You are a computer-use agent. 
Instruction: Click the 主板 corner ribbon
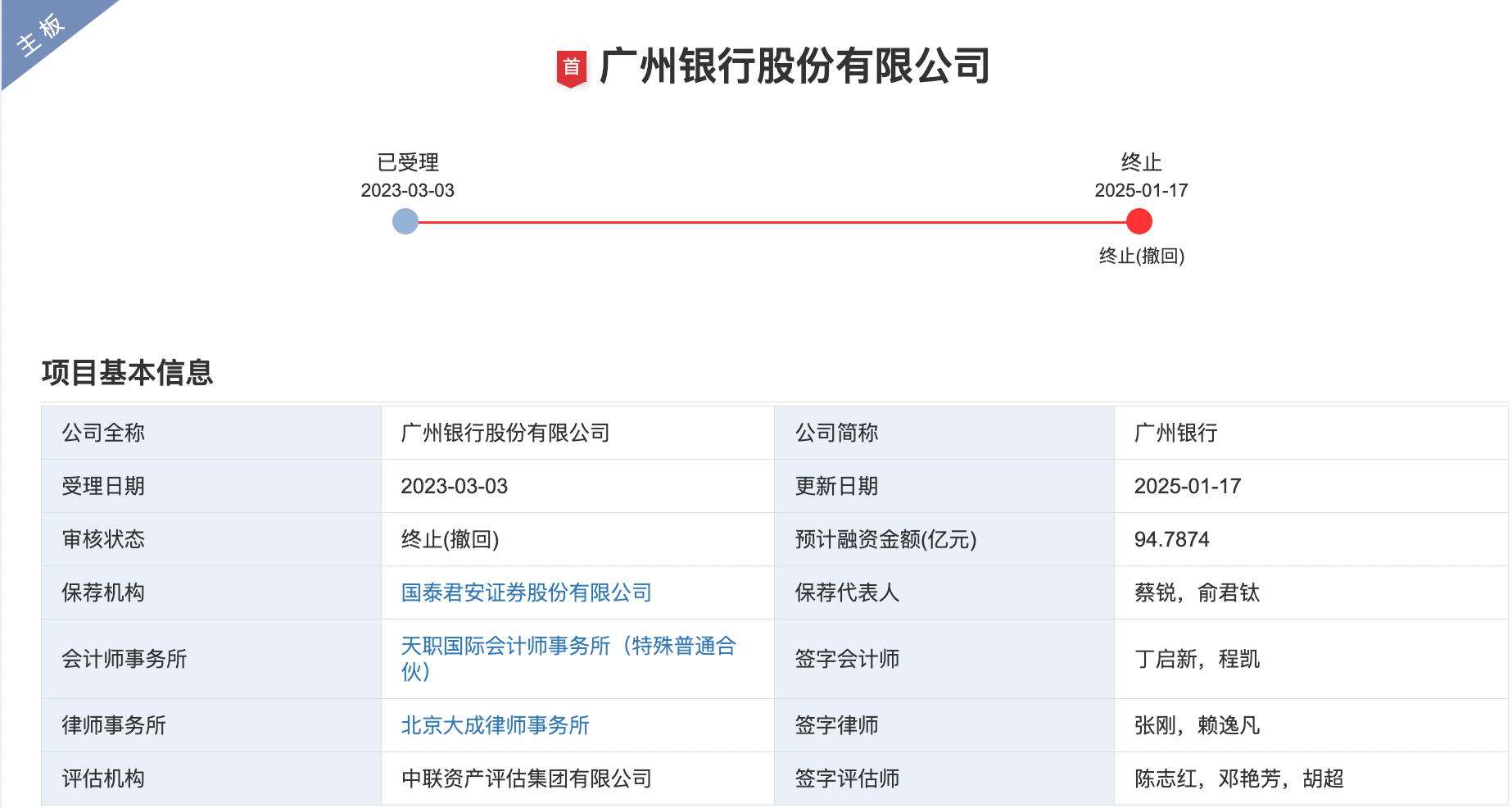(41, 34)
